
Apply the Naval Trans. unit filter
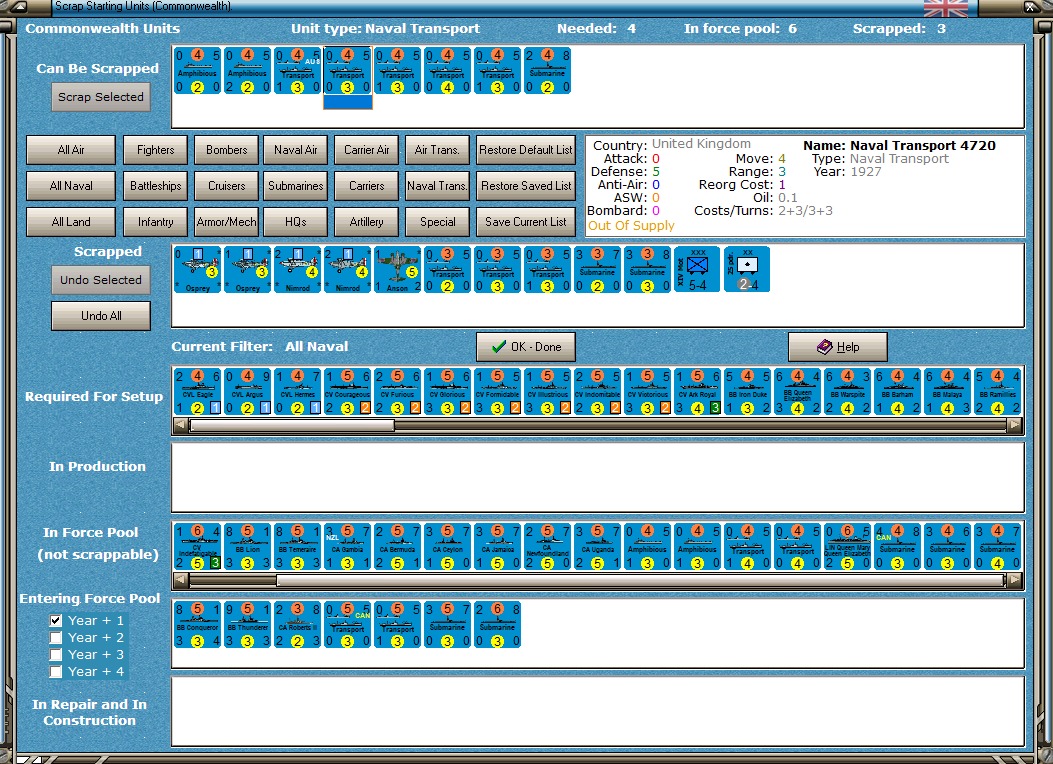coord(437,186)
